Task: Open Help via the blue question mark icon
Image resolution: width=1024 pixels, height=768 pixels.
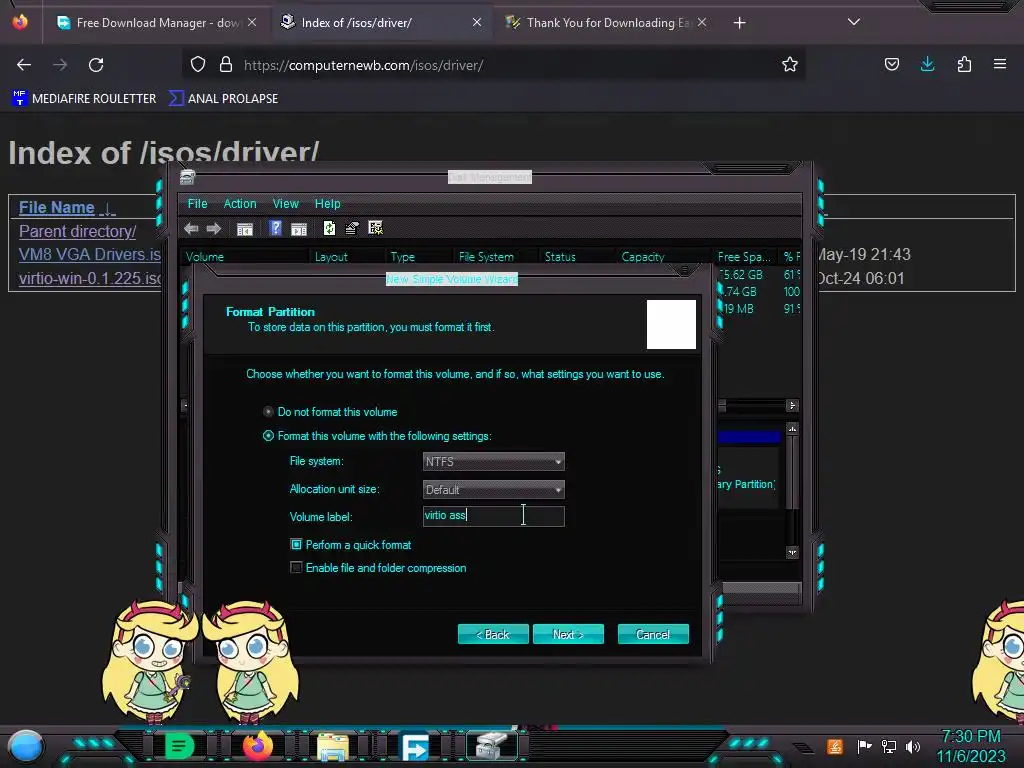Action: point(276,228)
